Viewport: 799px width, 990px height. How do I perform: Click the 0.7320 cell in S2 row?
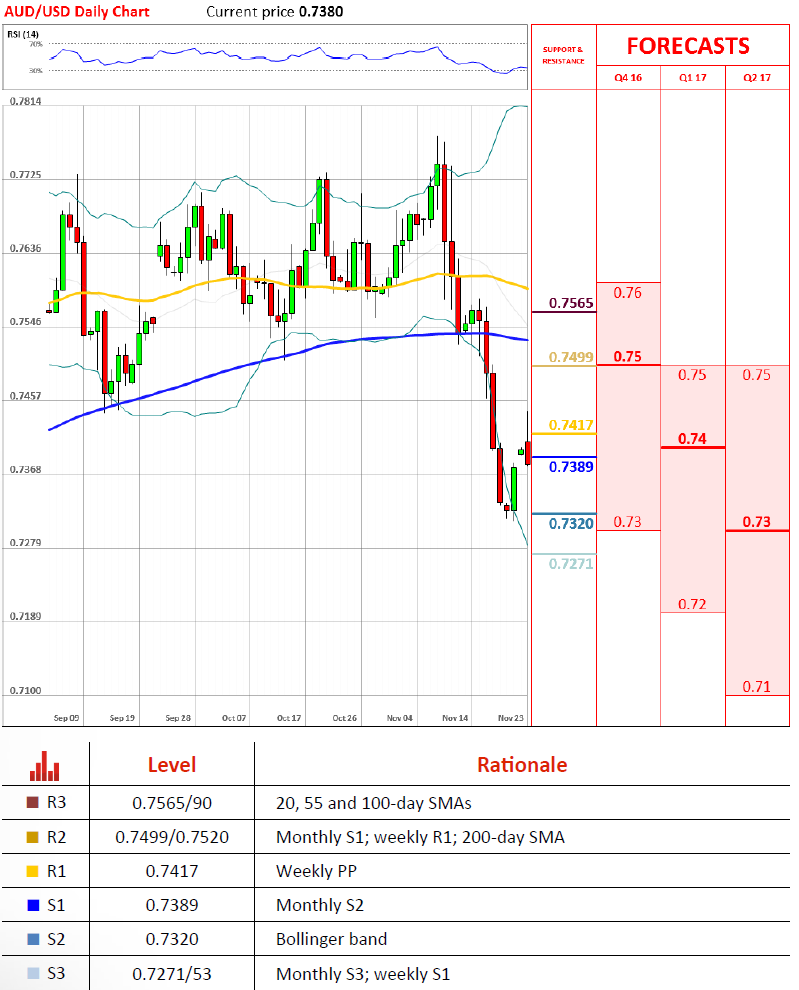click(x=172, y=939)
